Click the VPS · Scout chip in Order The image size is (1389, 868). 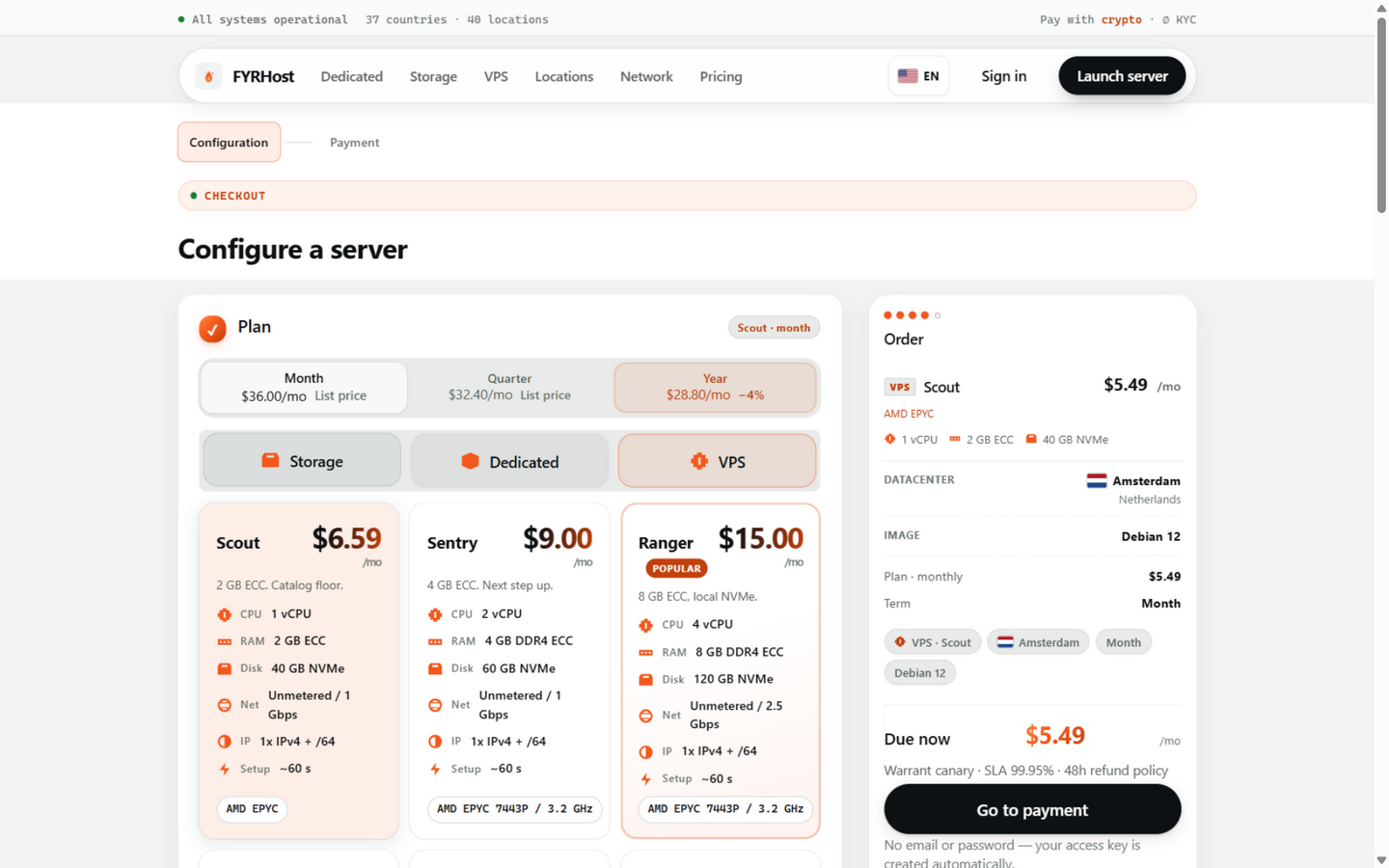(933, 642)
